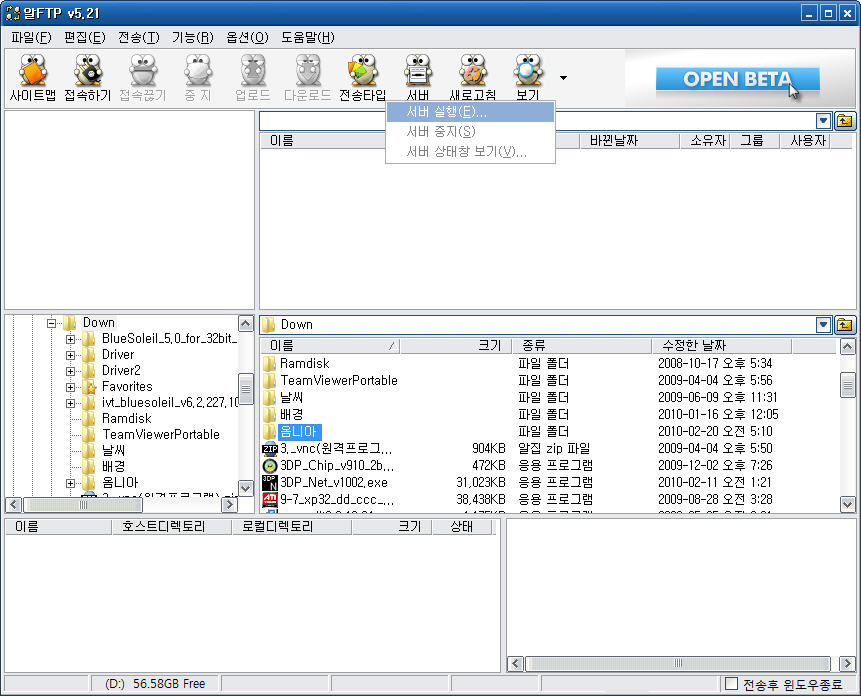
Task: Go up a folder in local Down pane
Action: pyautogui.click(x=845, y=325)
